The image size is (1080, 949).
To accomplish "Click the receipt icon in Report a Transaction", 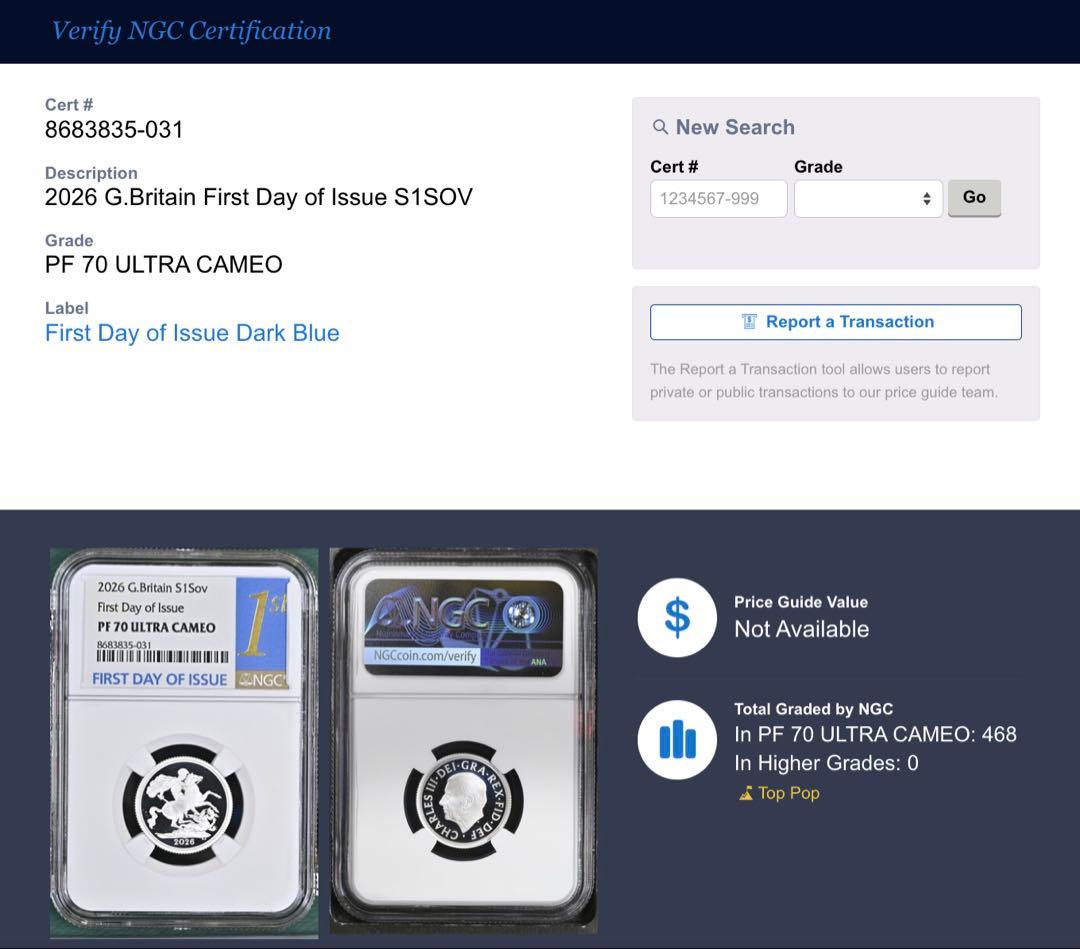I will (x=749, y=322).
